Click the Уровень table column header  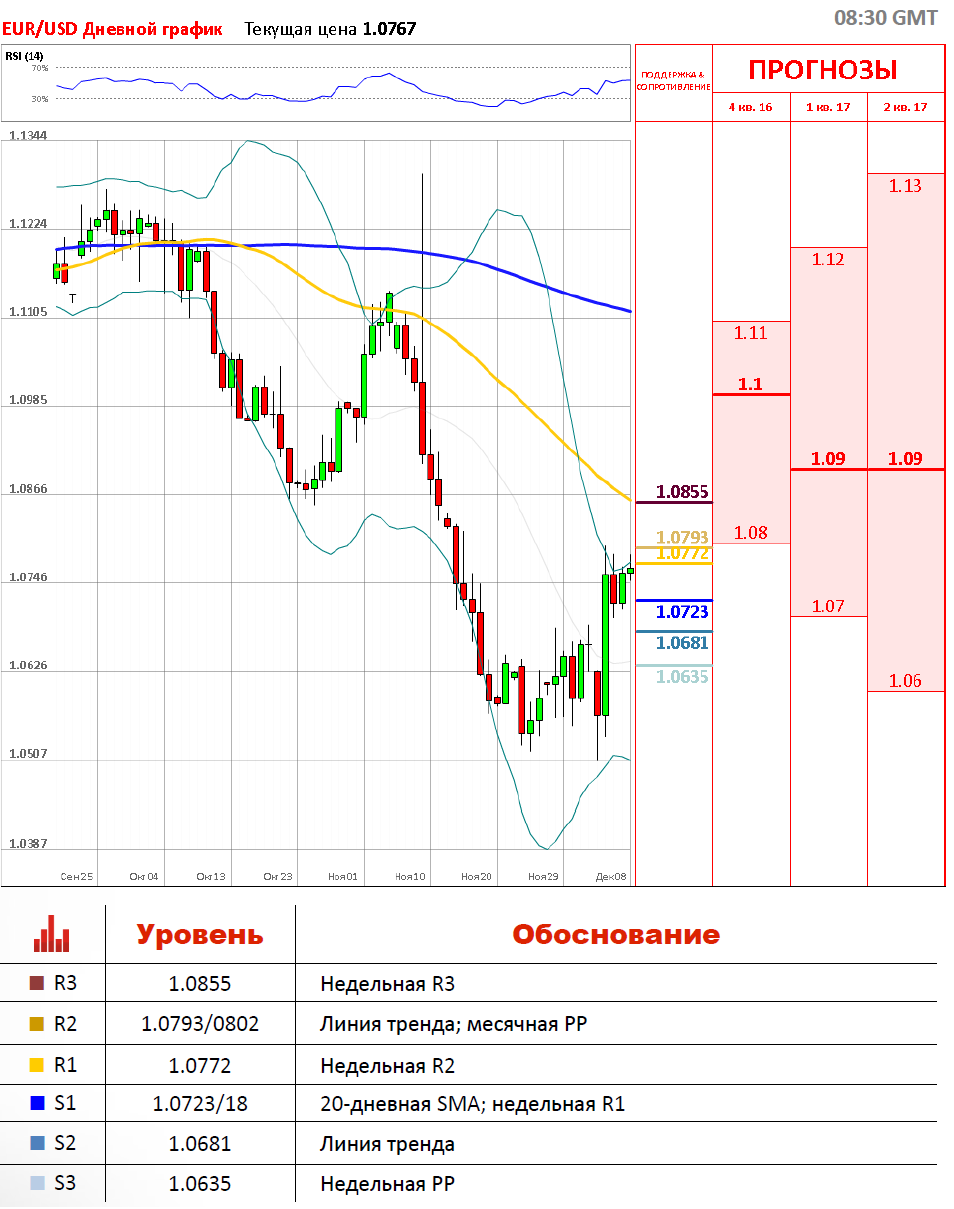pos(200,934)
